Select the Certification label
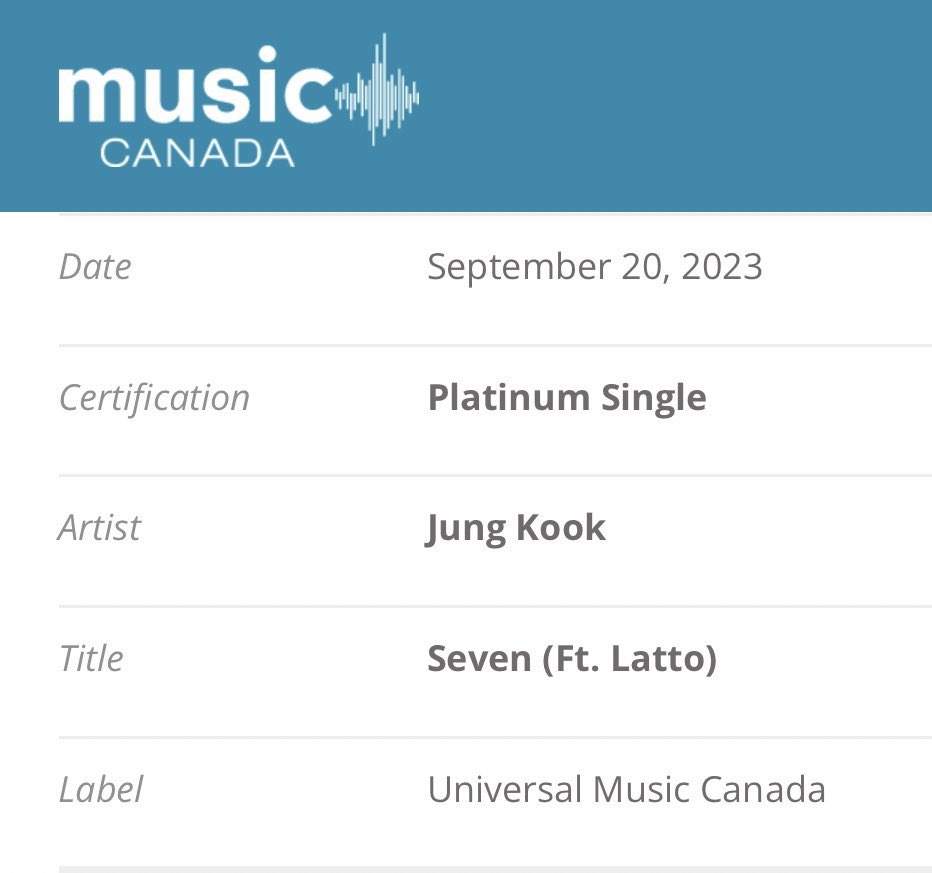932x873 pixels. pos(154,398)
